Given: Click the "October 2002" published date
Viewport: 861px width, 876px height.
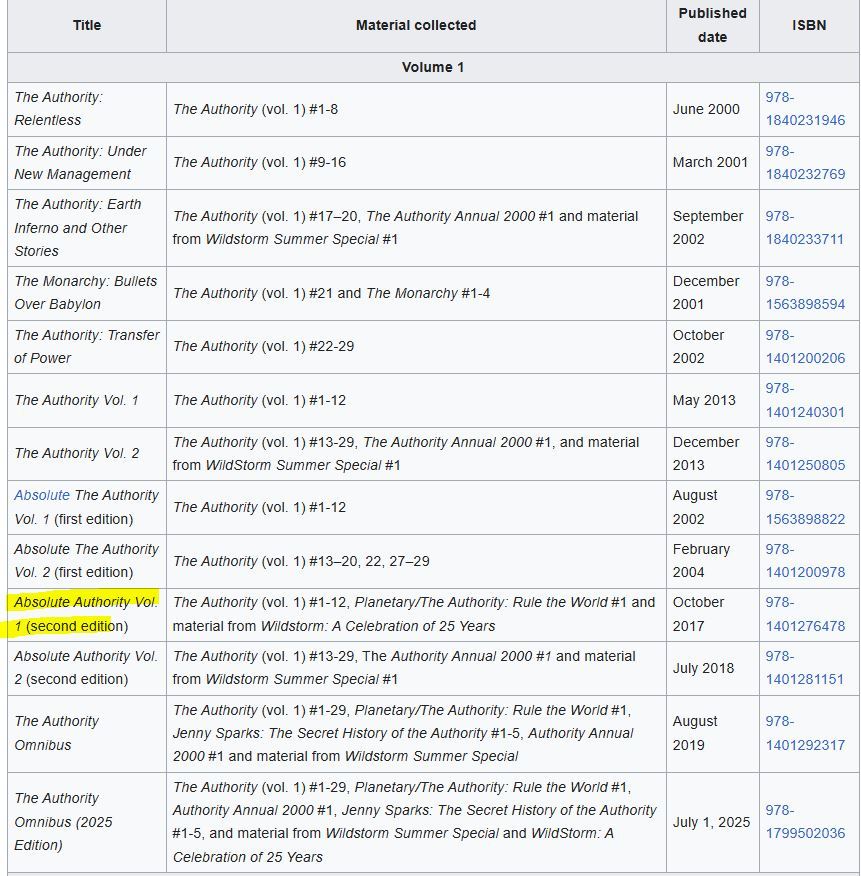Looking at the screenshot, I should (698, 346).
